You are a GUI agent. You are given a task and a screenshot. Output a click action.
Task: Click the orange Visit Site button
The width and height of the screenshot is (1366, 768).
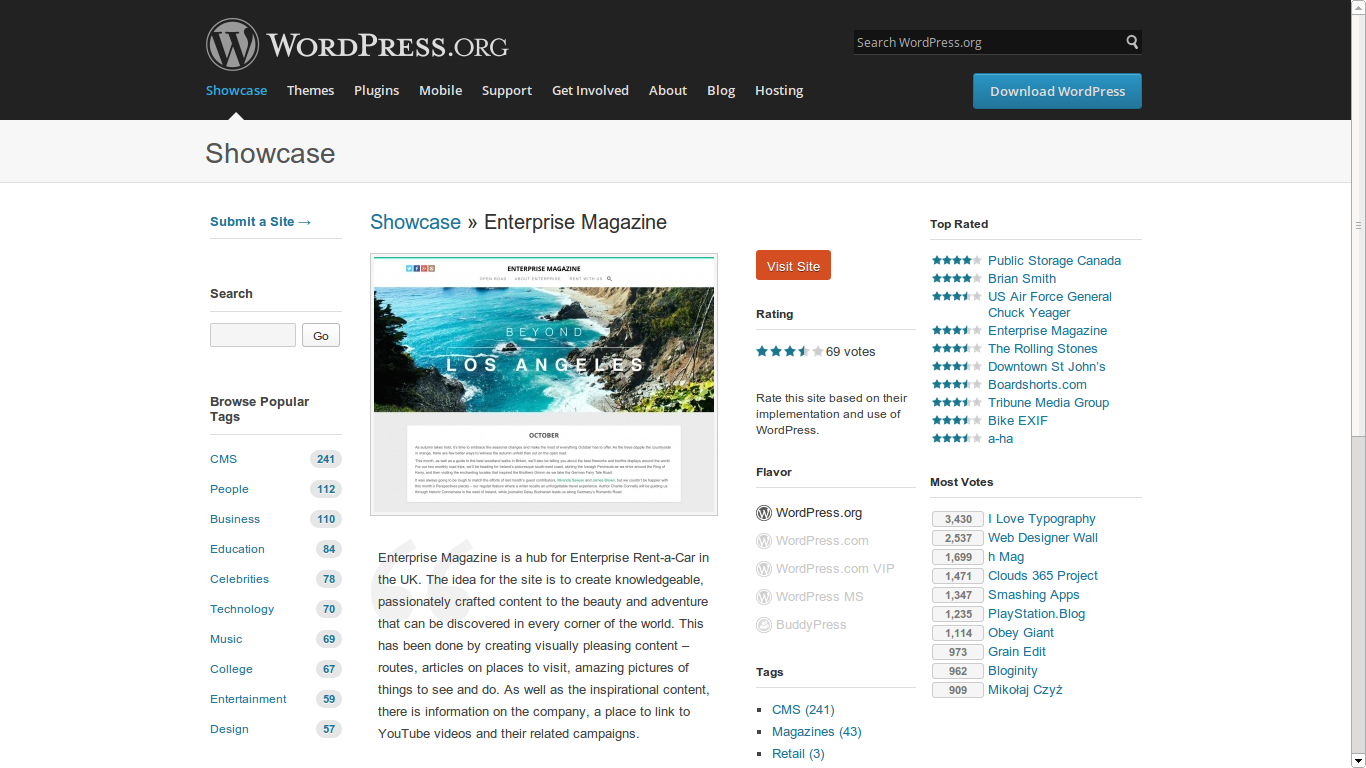pyautogui.click(x=793, y=265)
